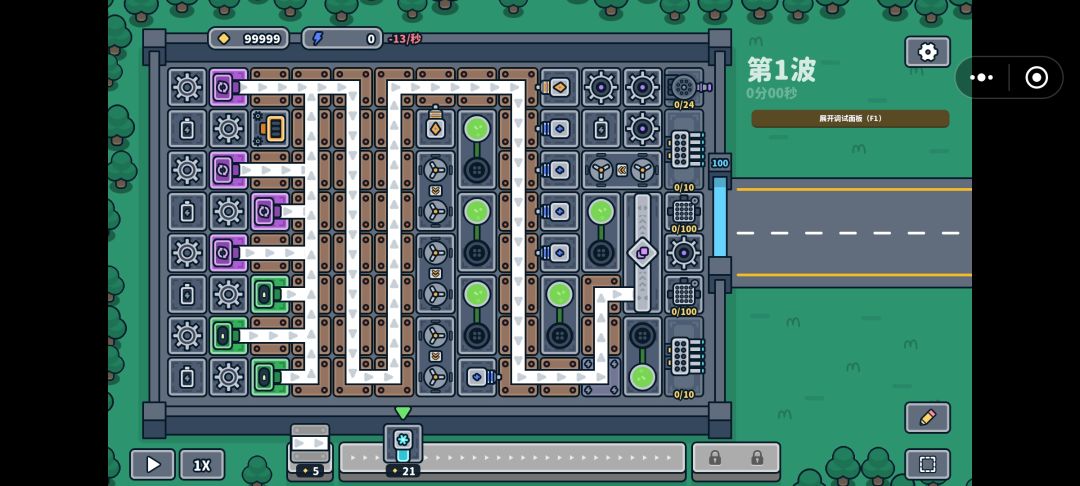
Task: Select the purple-eye gear left of the gatling turret
Action: (x=642, y=87)
